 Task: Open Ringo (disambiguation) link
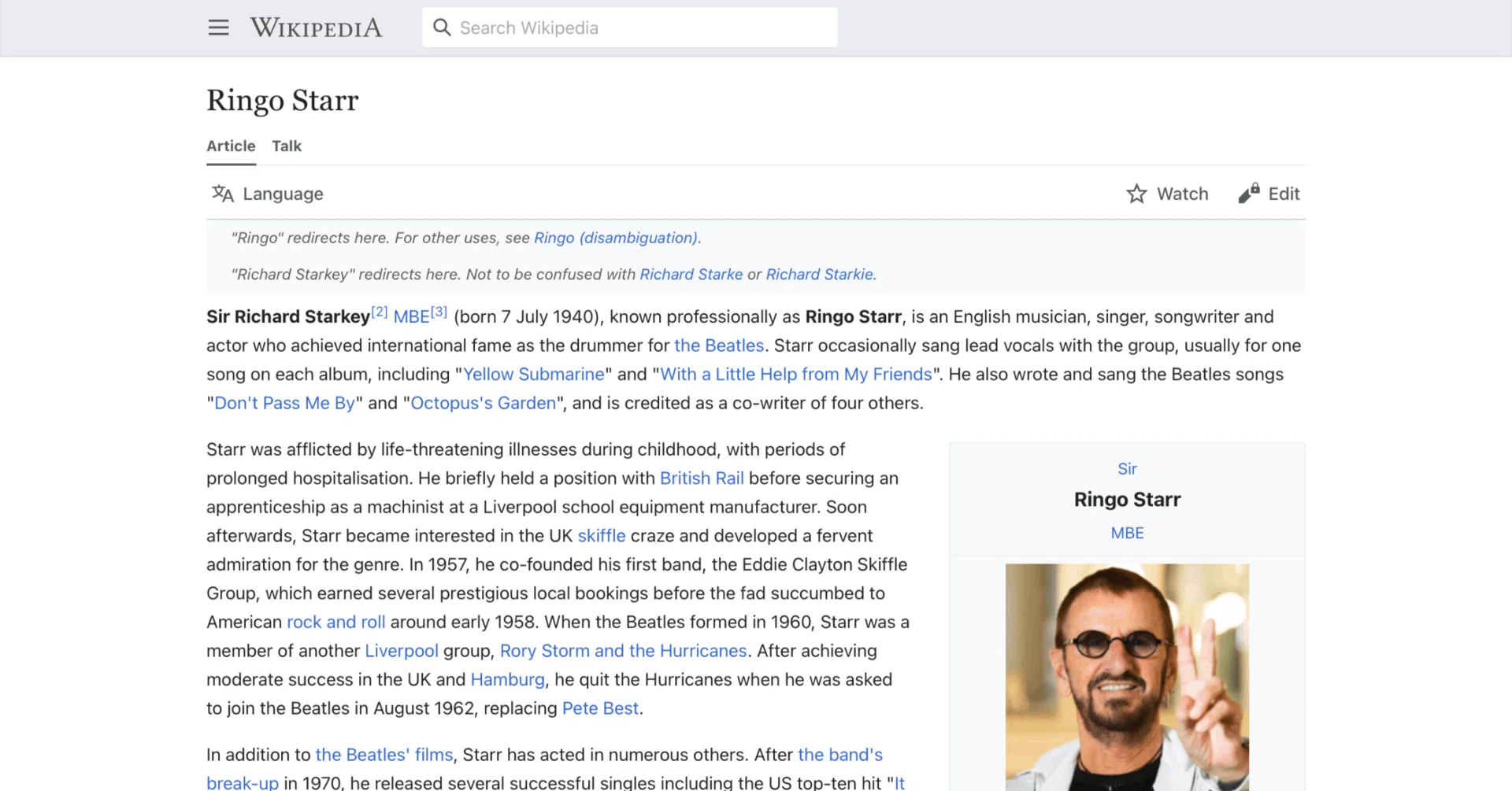point(616,238)
